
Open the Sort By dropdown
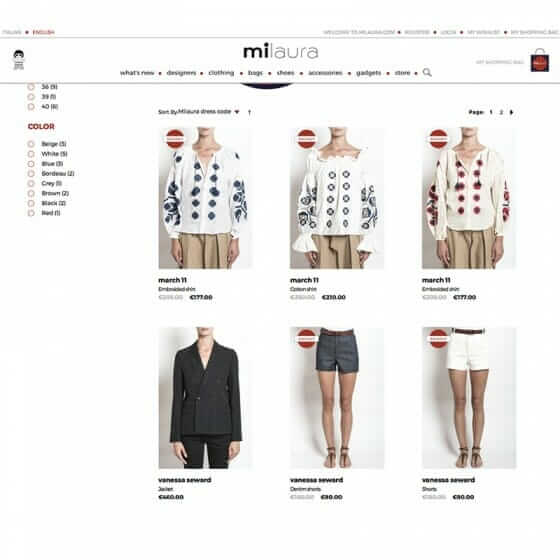click(199, 112)
